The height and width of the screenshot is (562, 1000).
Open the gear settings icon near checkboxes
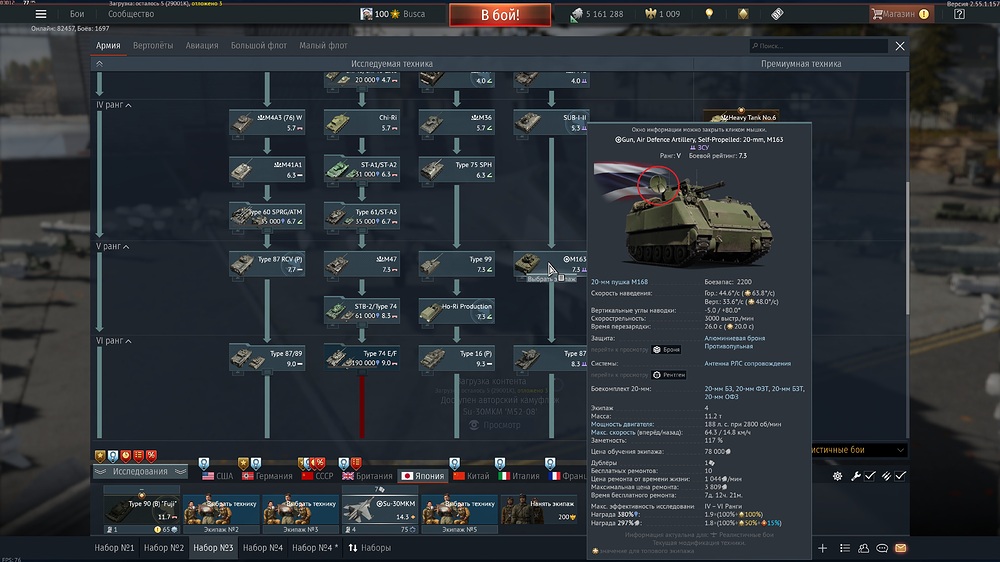tap(837, 476)
